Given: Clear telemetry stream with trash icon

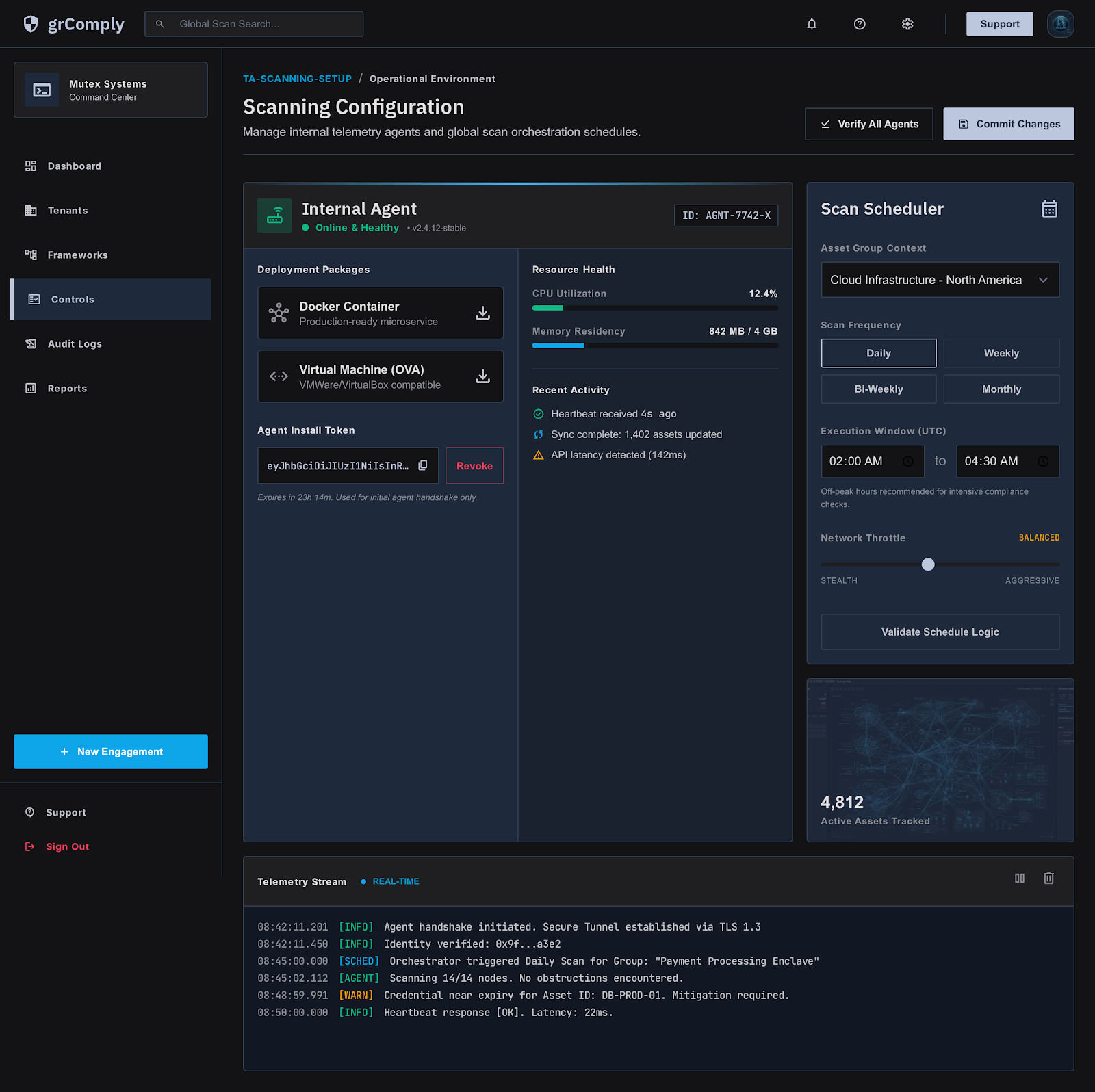Looking at the screenshot, I should [1048, 878].
